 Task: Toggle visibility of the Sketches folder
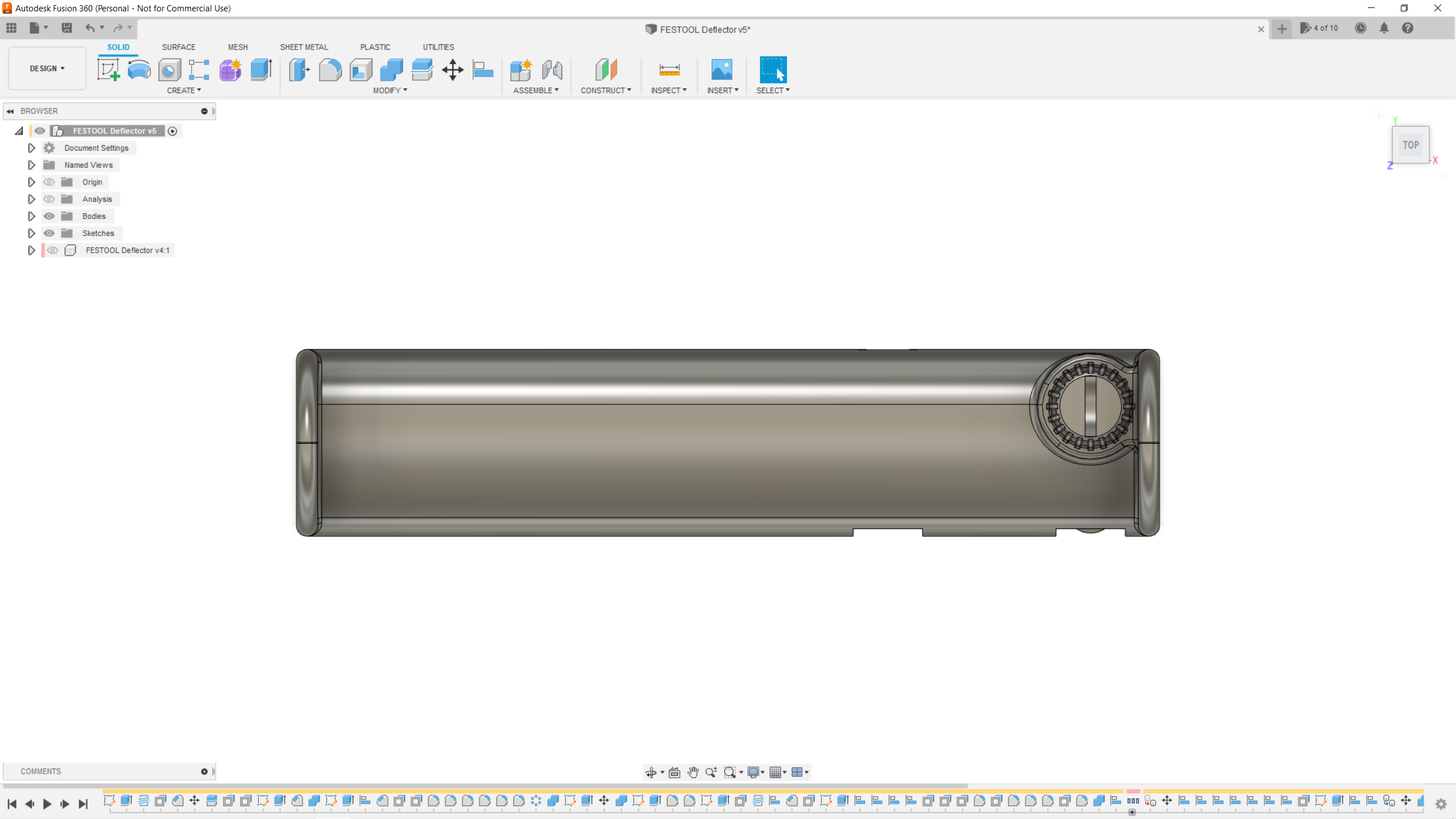click(x=49, y=233)
